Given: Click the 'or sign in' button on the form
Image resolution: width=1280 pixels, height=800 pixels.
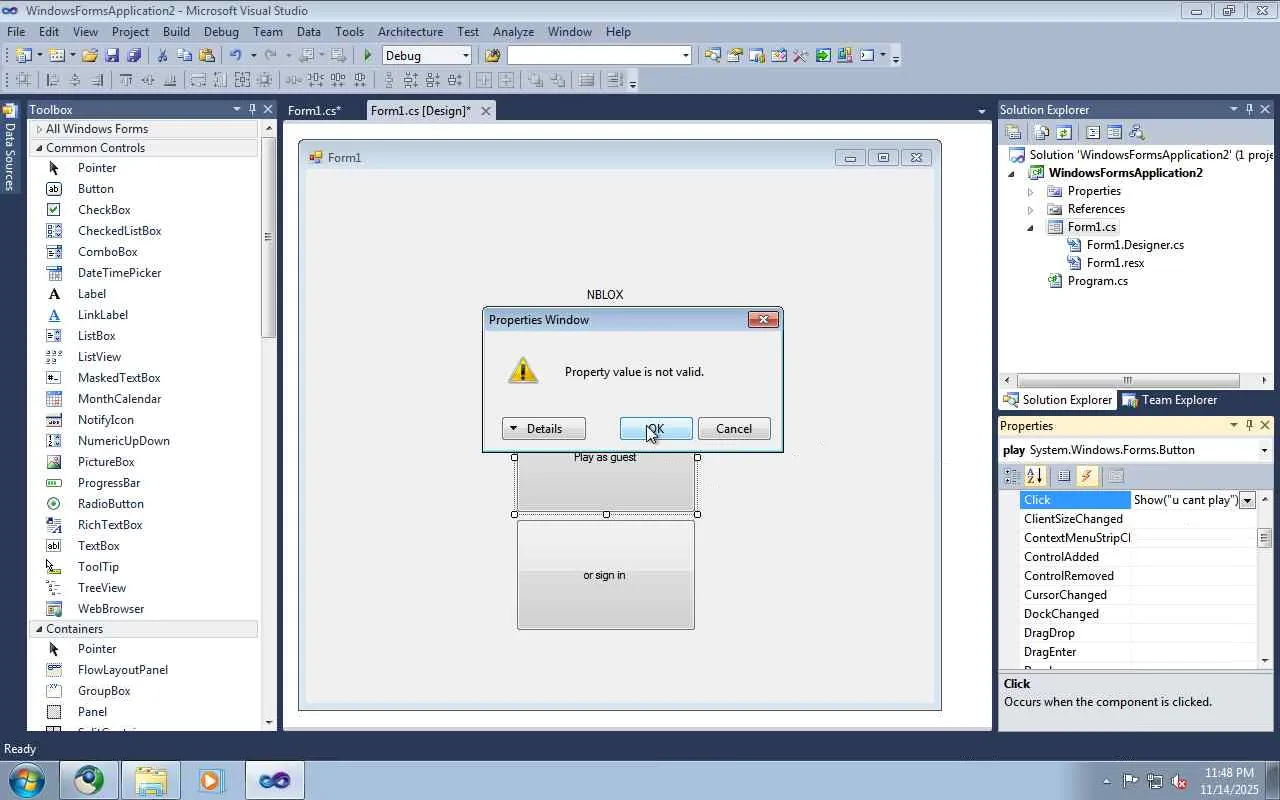Looking at the screenshot, I should point(606,575).
